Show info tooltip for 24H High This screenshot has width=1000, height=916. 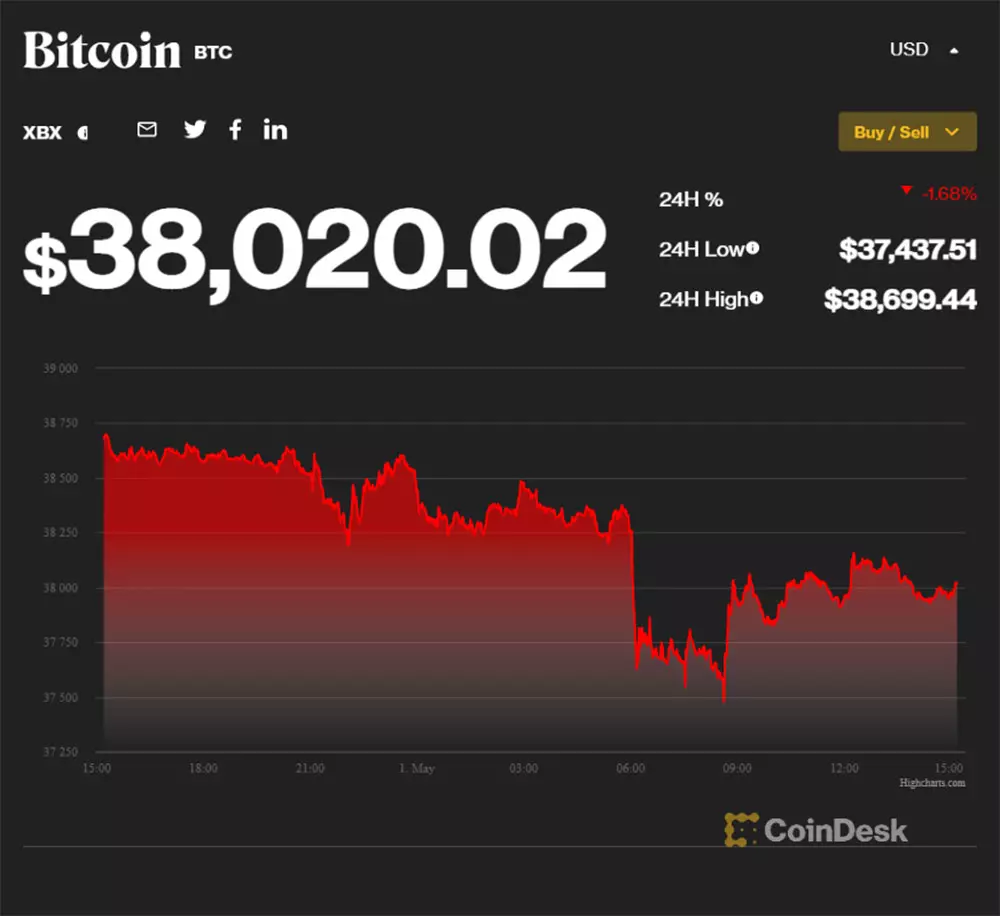pos(757,297)
